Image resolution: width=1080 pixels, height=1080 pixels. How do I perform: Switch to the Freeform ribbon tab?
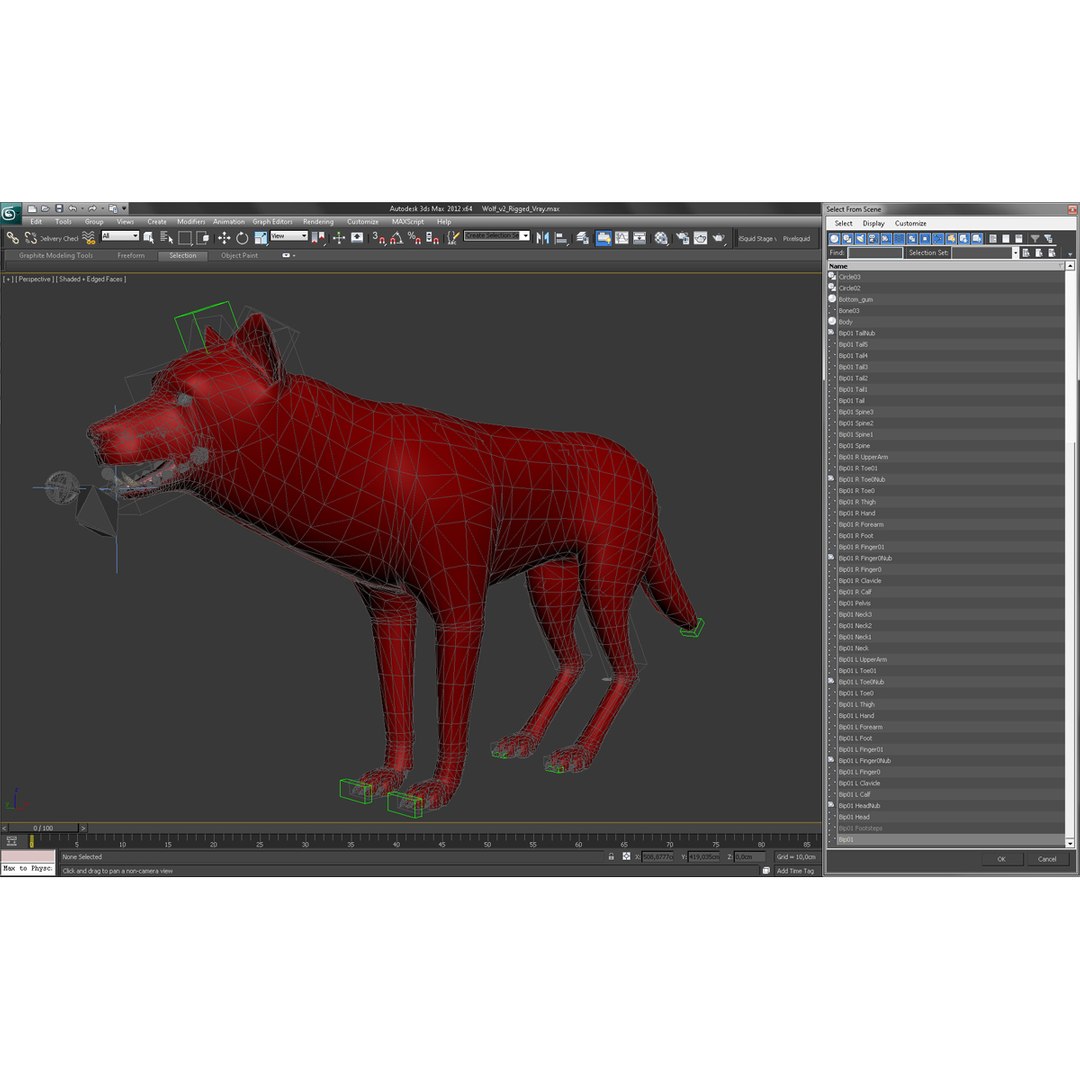131,256
